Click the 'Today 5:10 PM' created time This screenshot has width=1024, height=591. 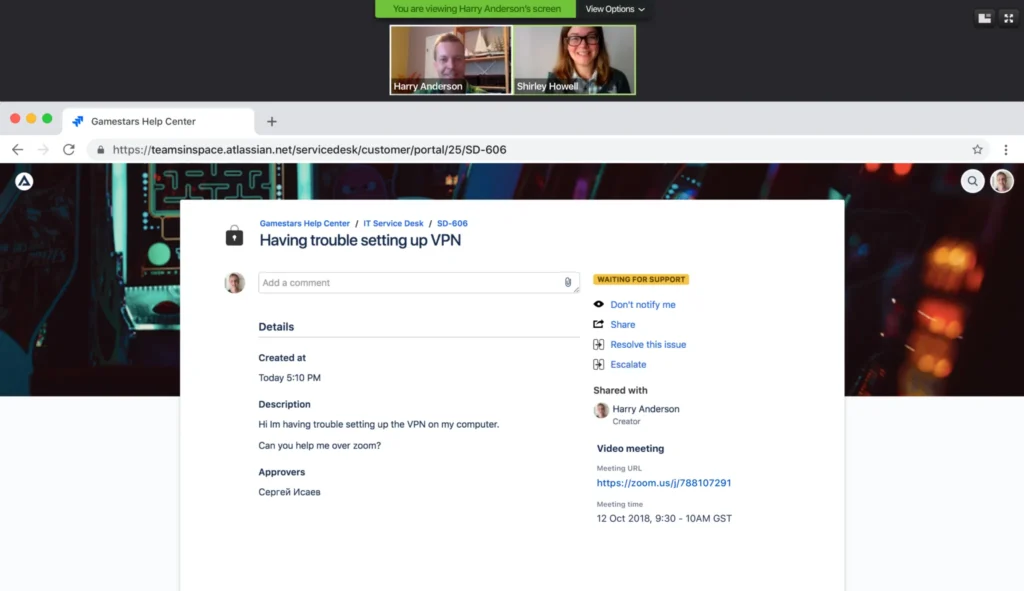[289, 377]
